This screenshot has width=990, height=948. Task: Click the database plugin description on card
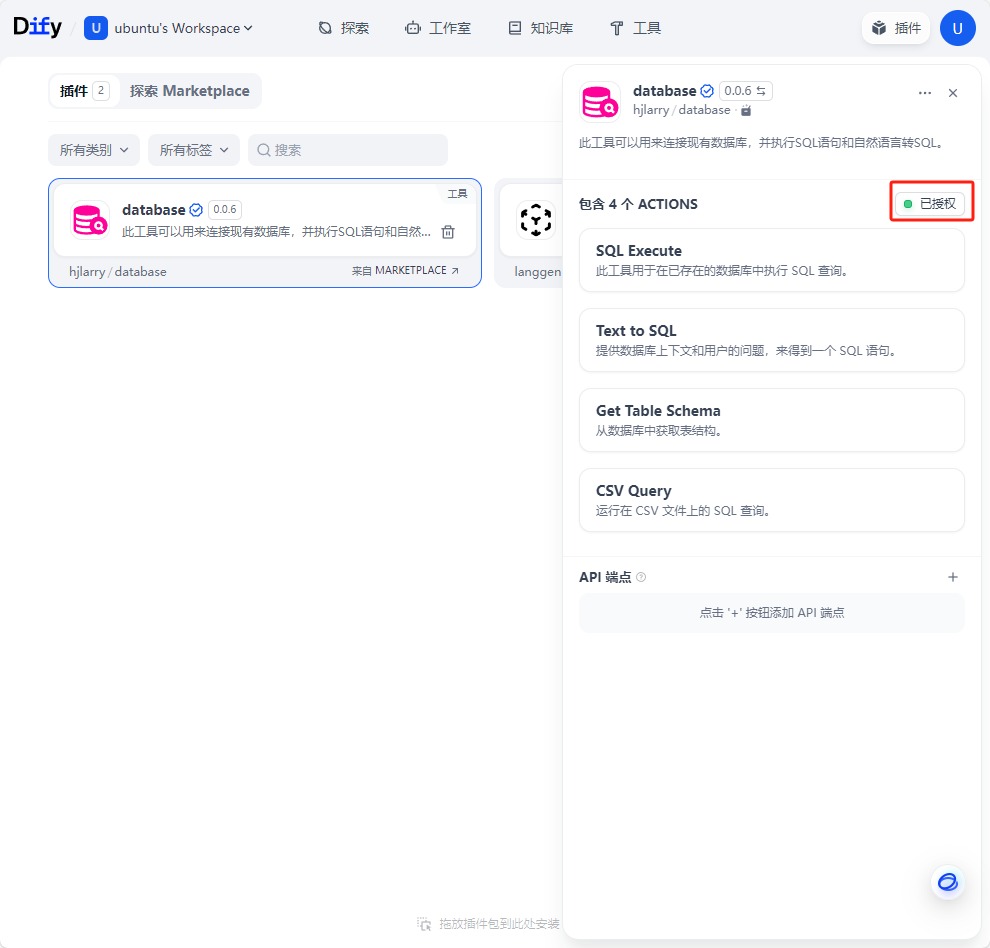(276, 232)
